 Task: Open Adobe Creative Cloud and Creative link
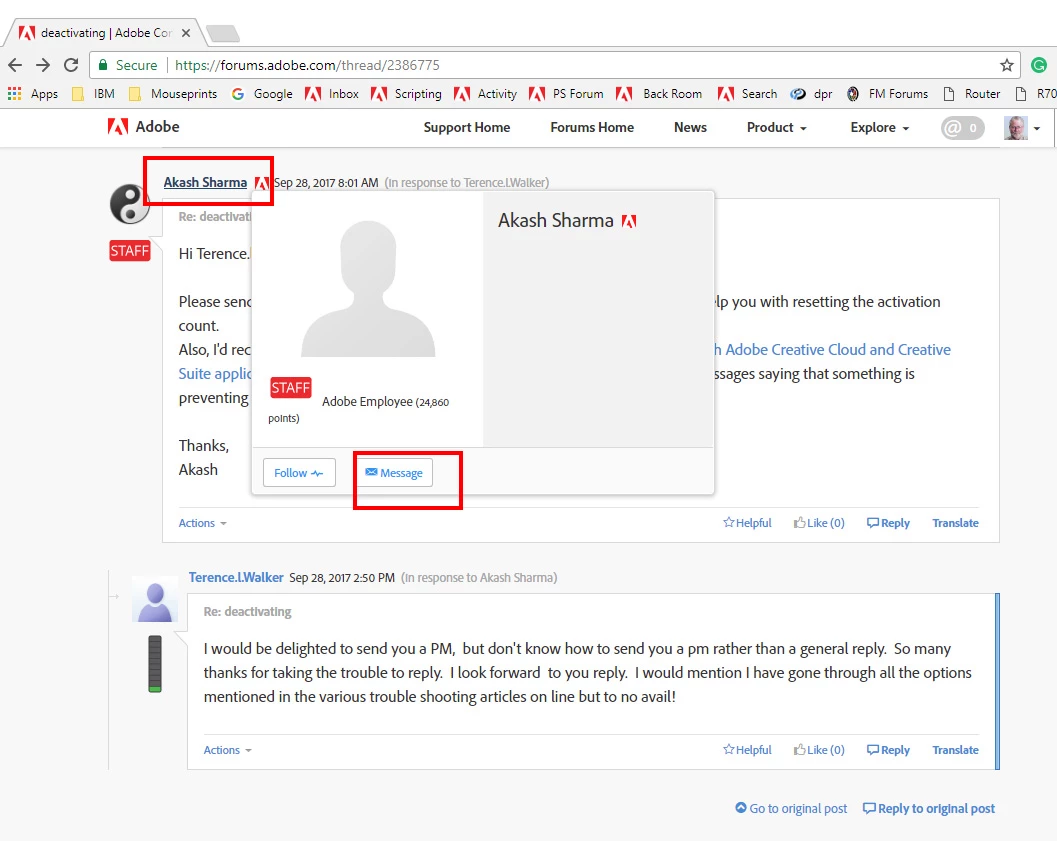(x=833, y=350)
